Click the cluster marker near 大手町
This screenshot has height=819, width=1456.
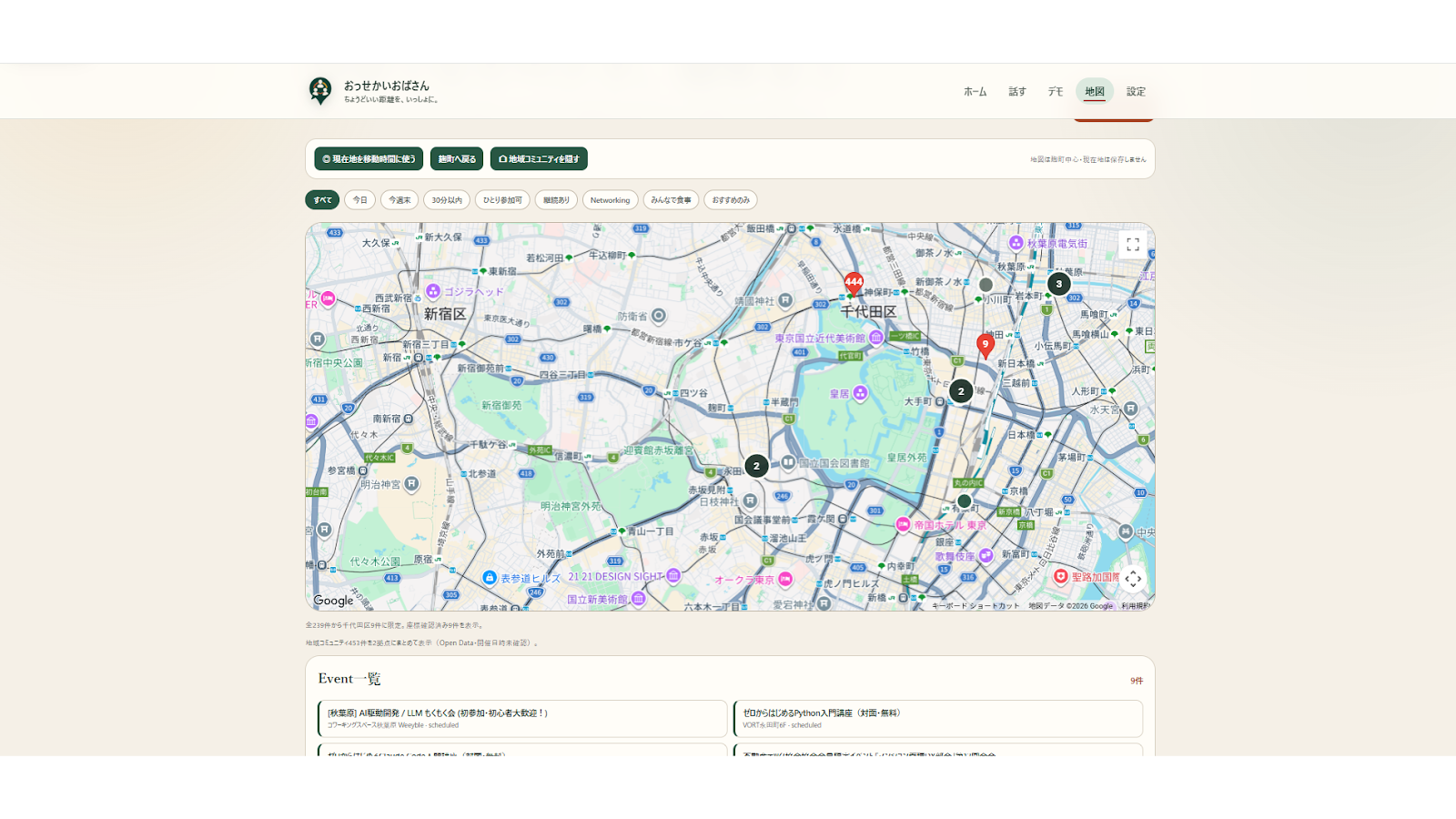pyautogui.click(x=961, y=391)
